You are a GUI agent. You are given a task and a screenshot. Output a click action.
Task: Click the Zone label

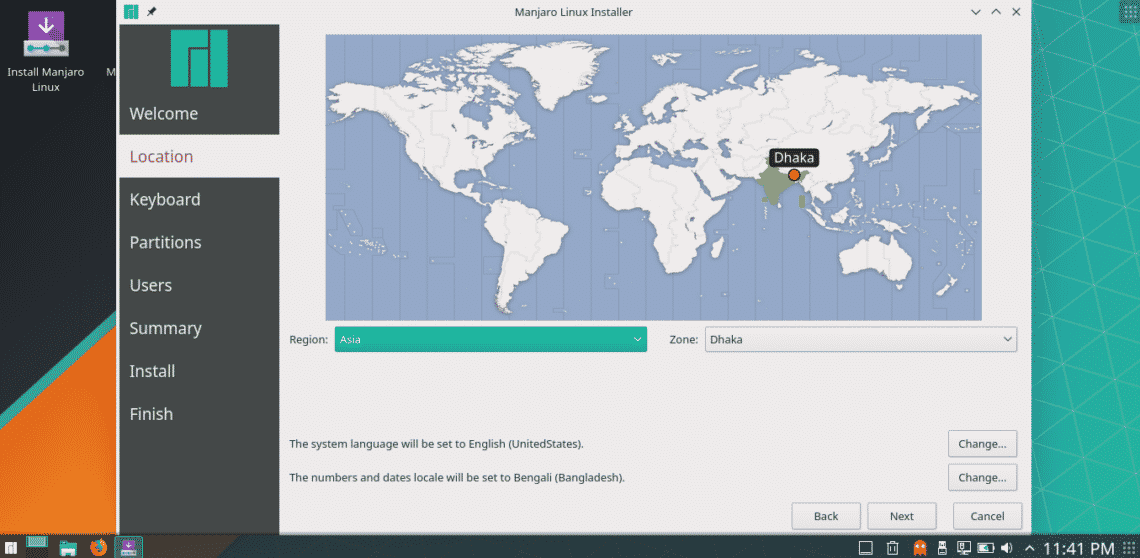tap(684, 339)
